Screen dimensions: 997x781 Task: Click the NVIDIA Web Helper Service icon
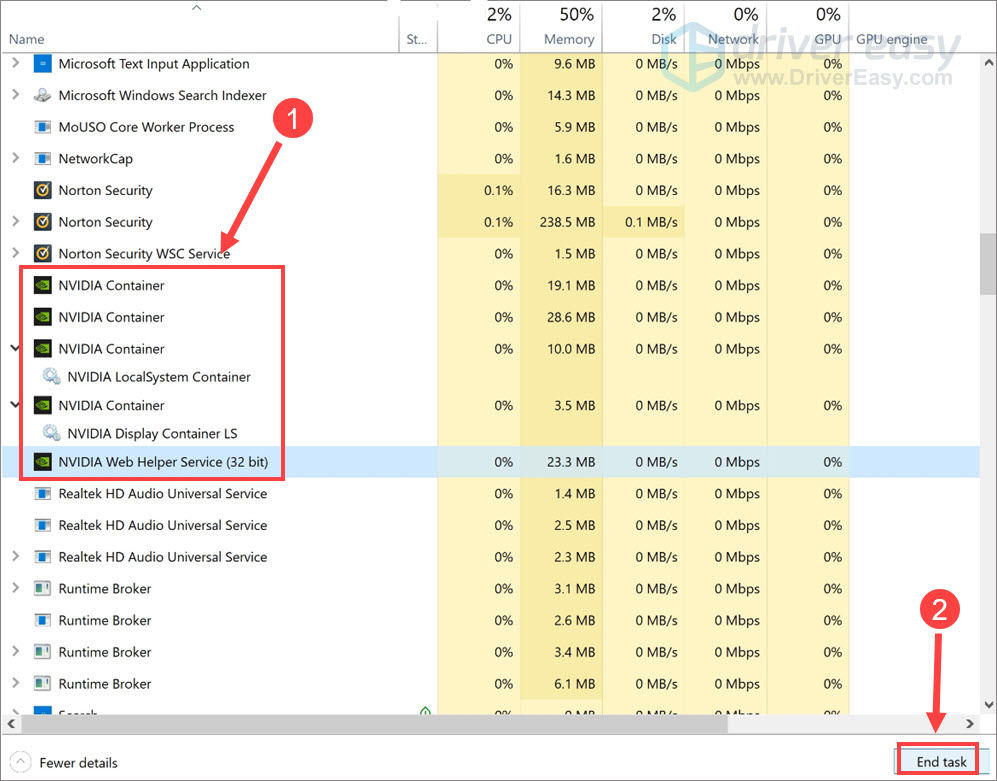click(x=43, y=462)
